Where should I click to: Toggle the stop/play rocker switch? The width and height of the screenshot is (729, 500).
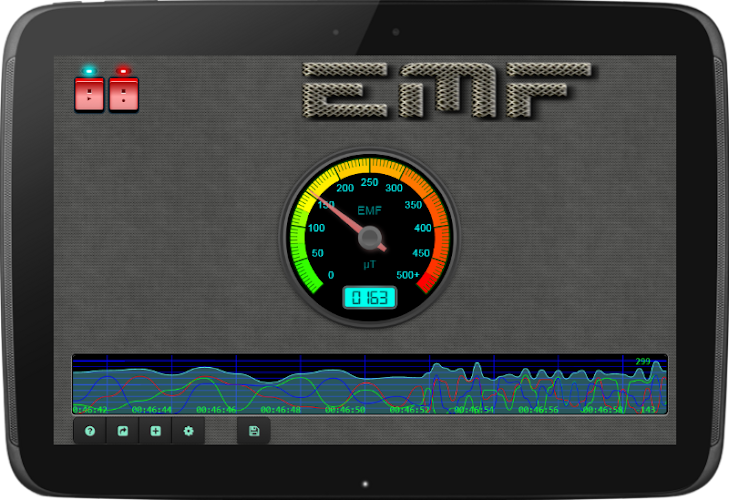(89, 95)
